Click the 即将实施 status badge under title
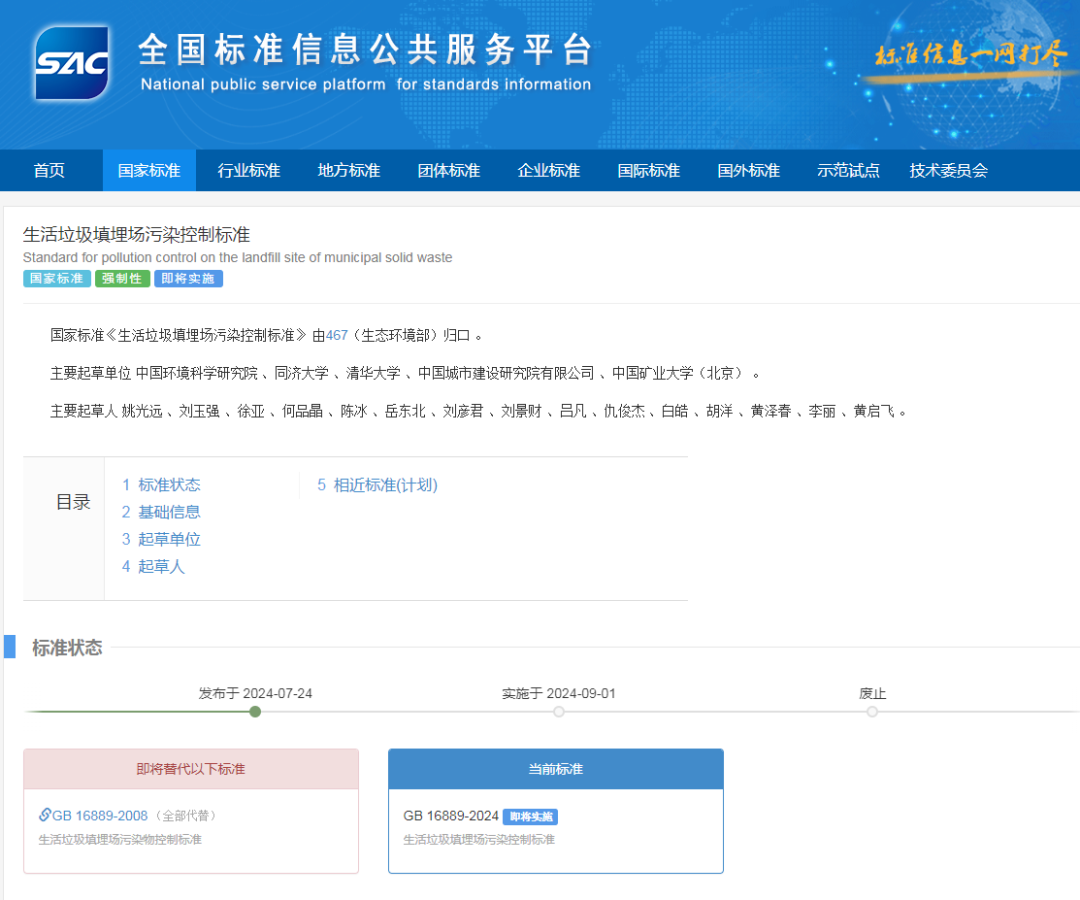 tap(188, 279)
